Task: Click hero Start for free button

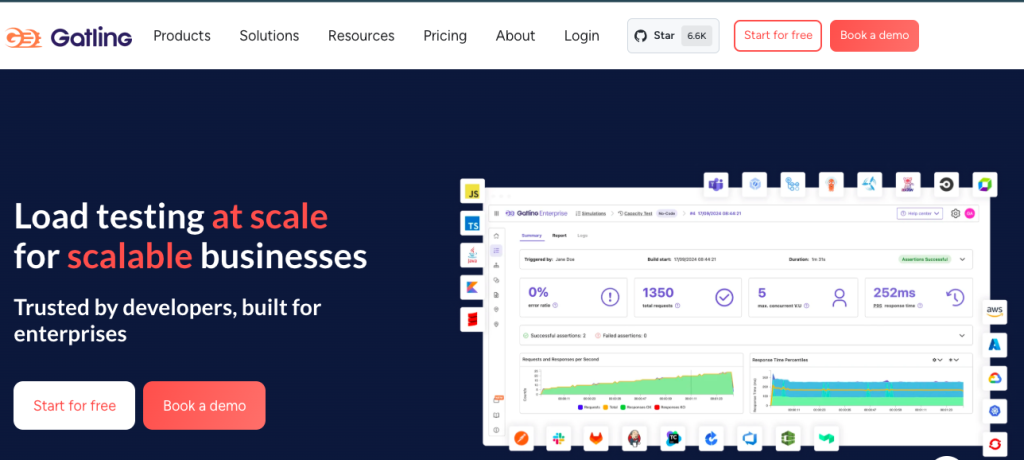Action: click(x=74, y=406)
